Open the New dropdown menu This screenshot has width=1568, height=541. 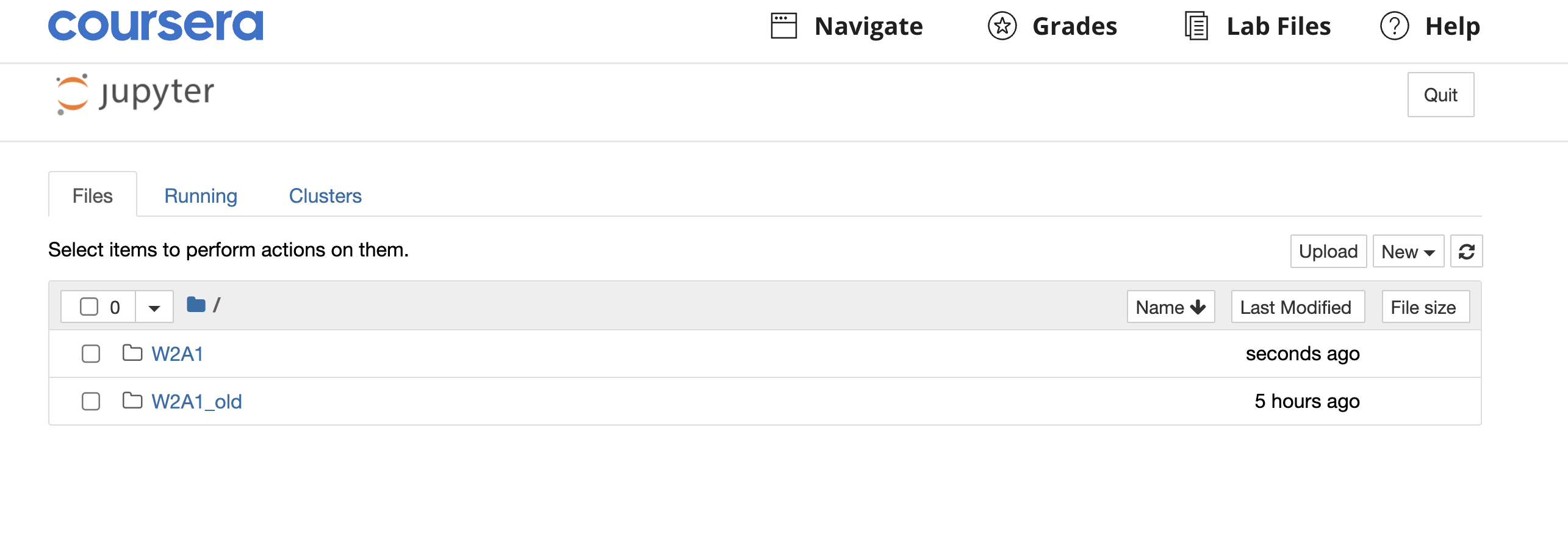(x=1408, y=252)
